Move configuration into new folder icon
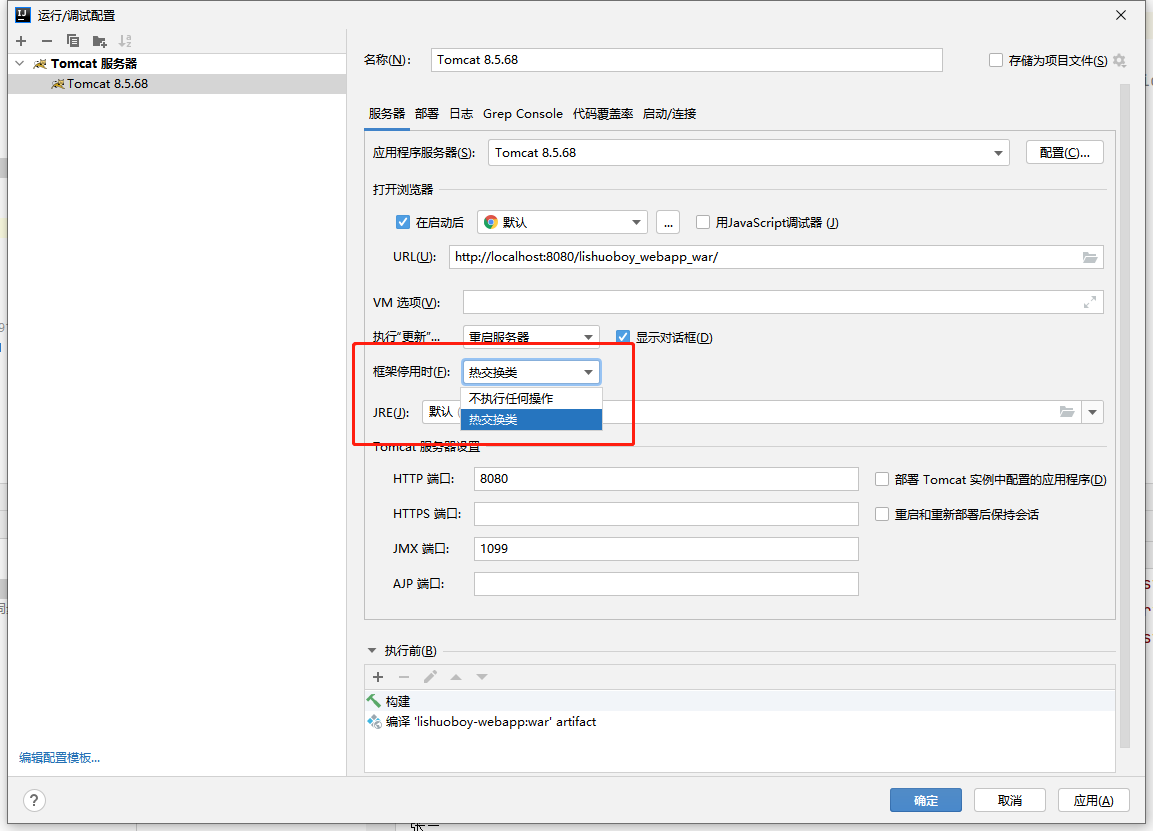The width and height of the screenshot is (1153, 831). click(99, 41)
